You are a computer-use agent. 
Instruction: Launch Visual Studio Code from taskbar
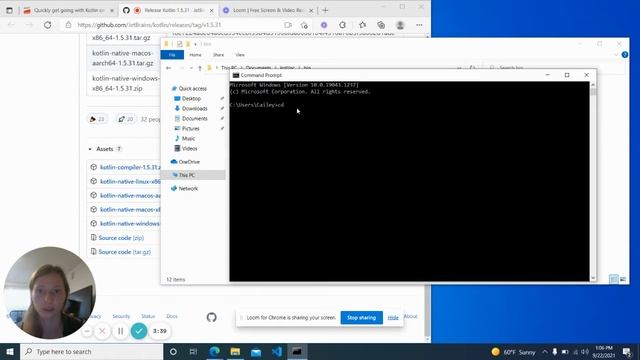[277, 351]
